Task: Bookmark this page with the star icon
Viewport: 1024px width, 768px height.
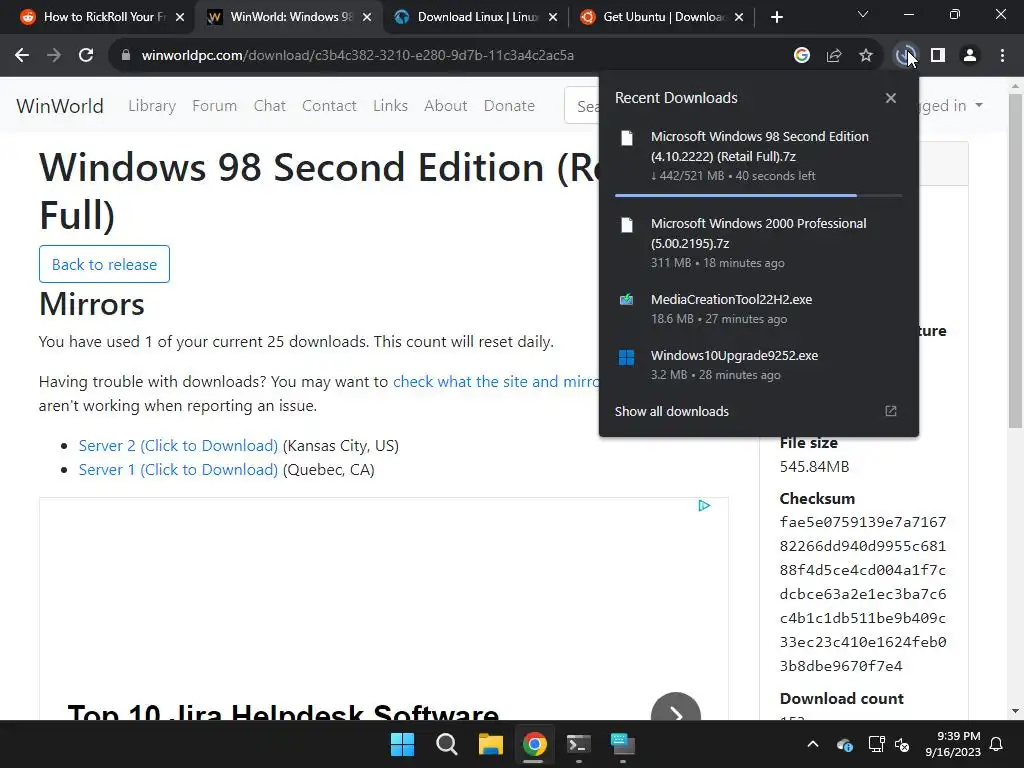Action: click(x=866, y=56)
